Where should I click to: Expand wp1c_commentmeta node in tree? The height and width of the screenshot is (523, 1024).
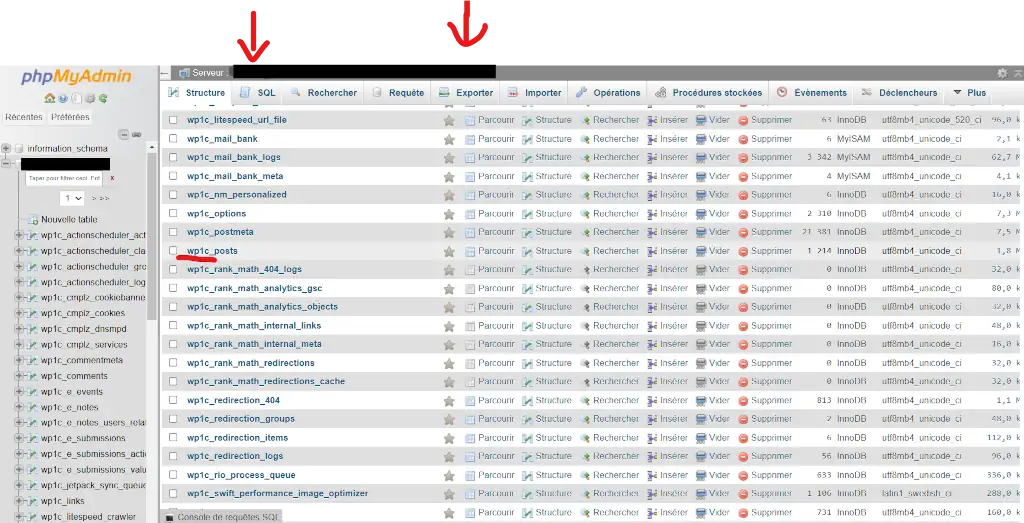click(19, 360)
